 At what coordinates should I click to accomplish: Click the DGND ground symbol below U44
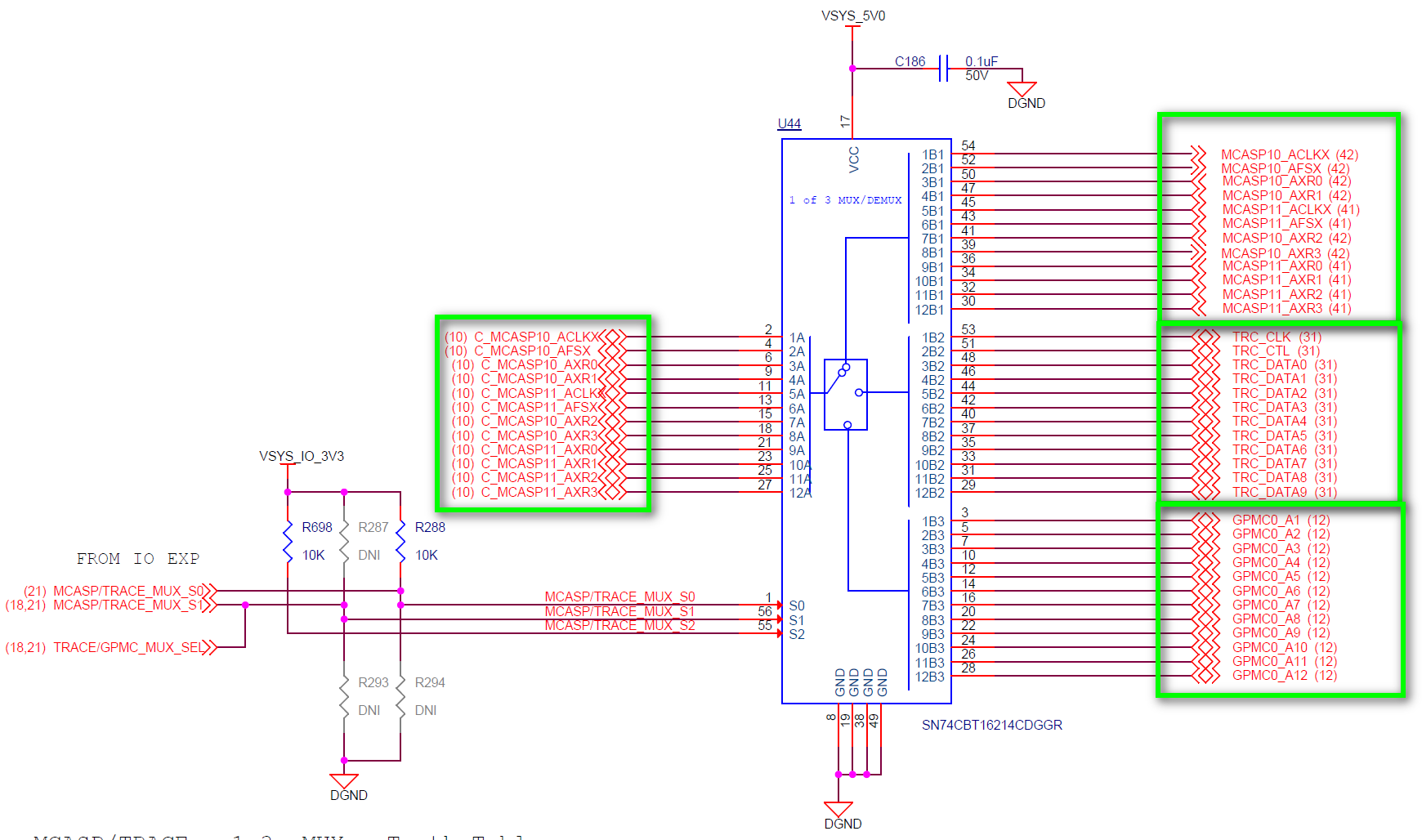[838, 810]
